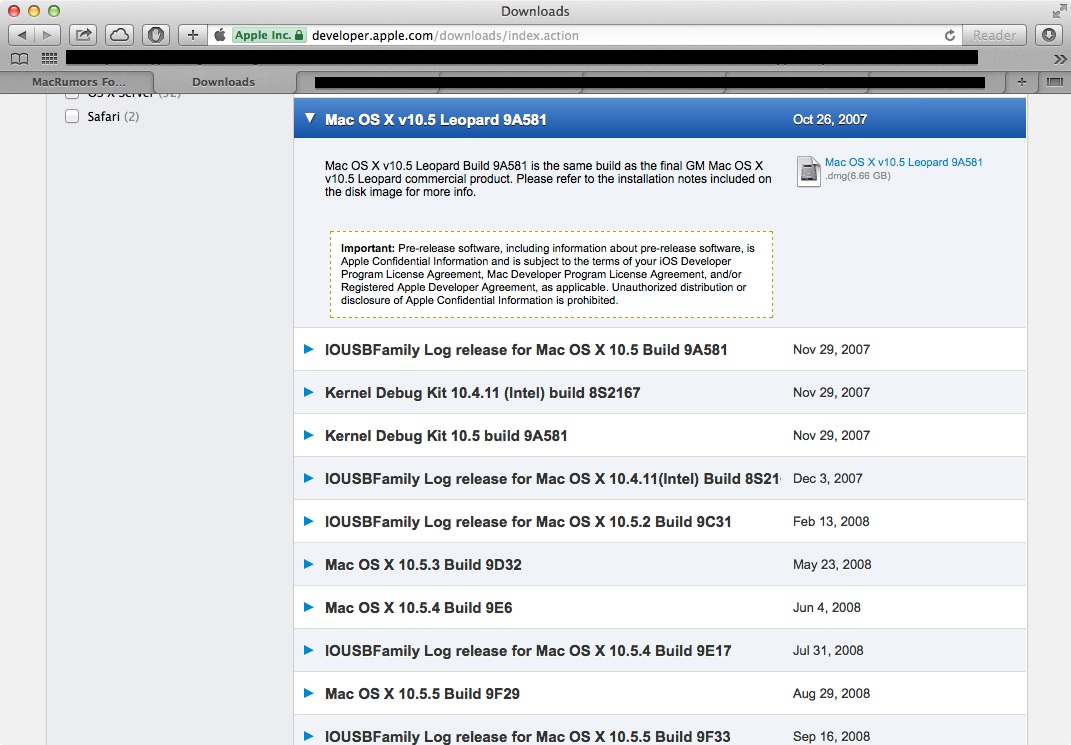The width and height of the screenshot is (1071, 745).
Task: Show hidden bookmarks with the double chevron
Action: pos(1059,59)
